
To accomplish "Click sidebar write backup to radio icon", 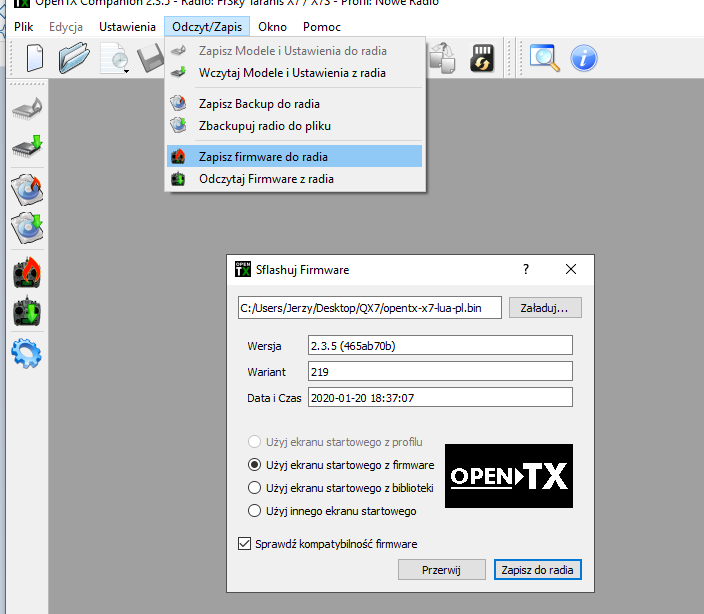I will [27, 189].
